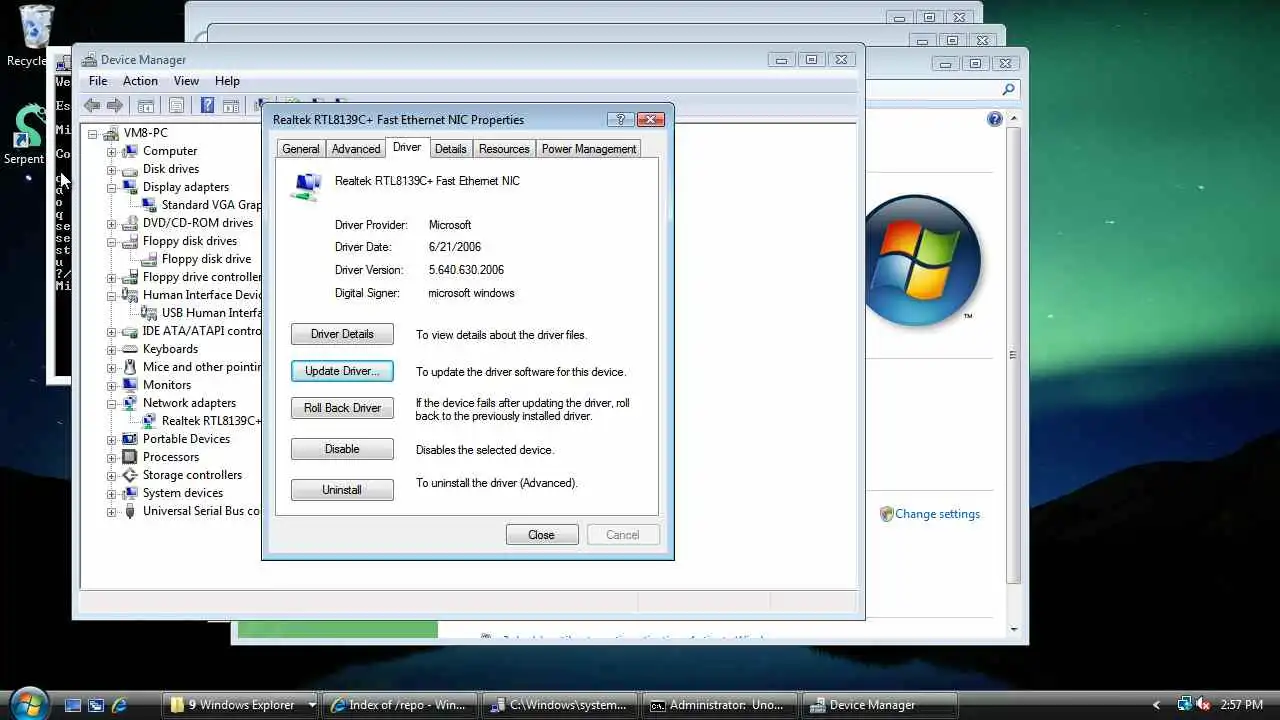Expand the Computer node
The width and height of the screenshot is (1280, 720).
(x=112, y=151)
